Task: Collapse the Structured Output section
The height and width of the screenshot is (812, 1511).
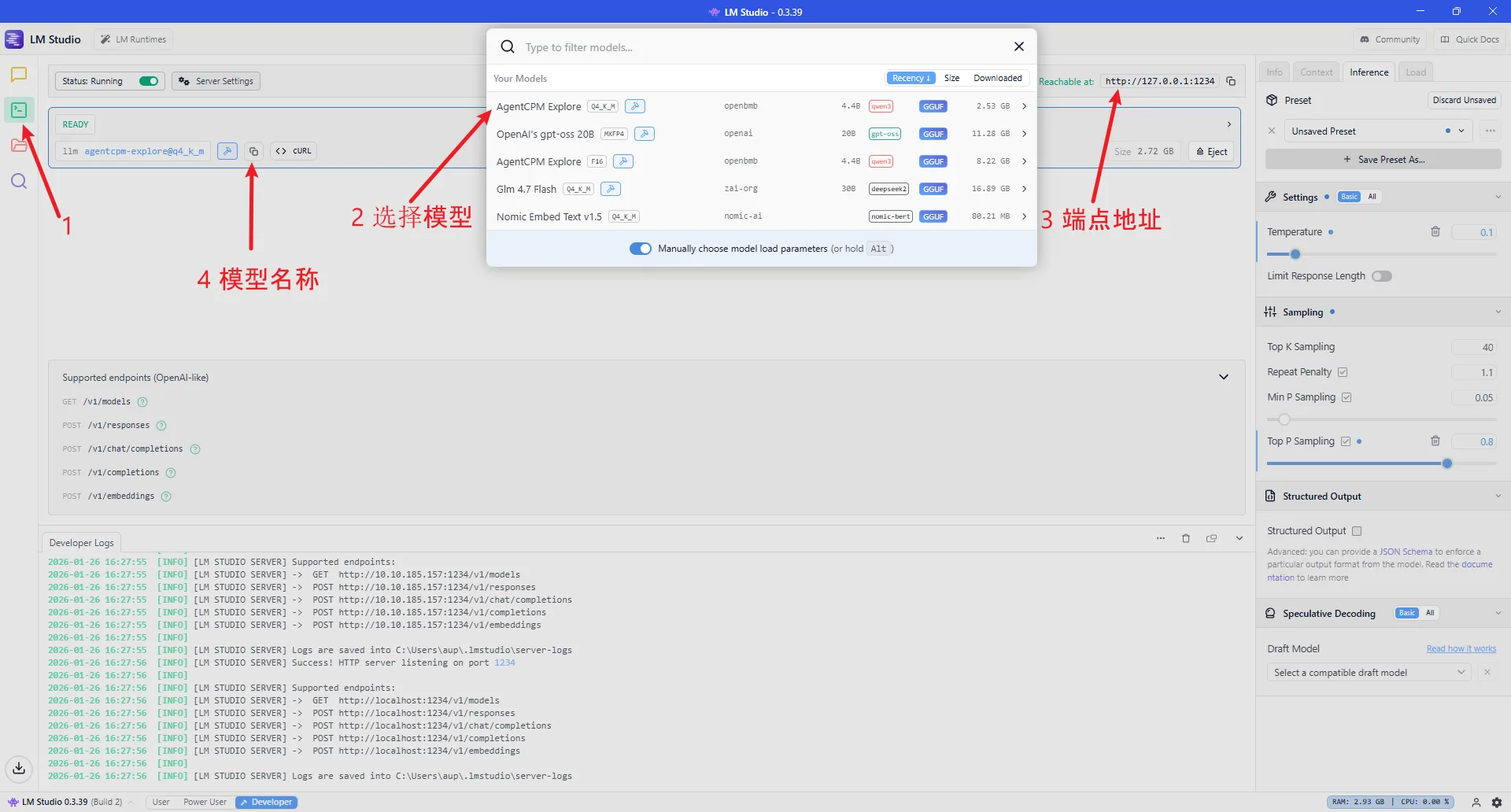Action: tap(1498, 496)
